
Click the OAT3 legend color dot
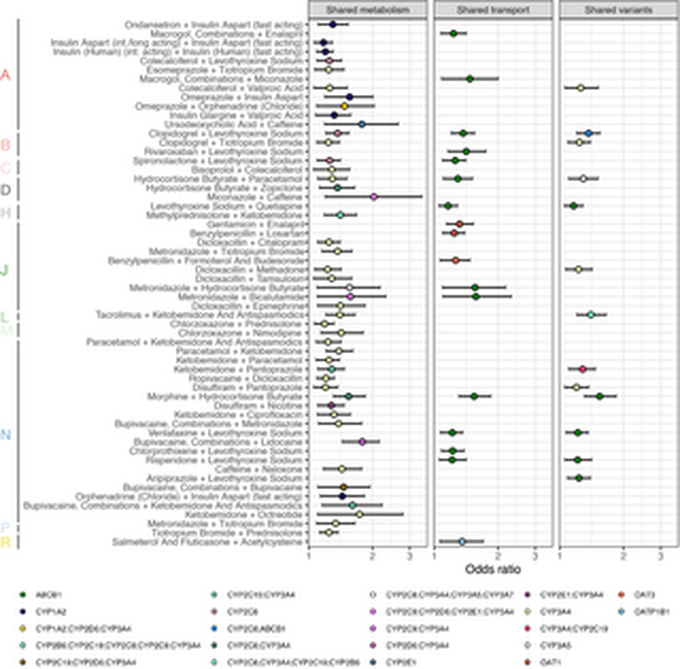pyautogui.click(x=621, y=595)
